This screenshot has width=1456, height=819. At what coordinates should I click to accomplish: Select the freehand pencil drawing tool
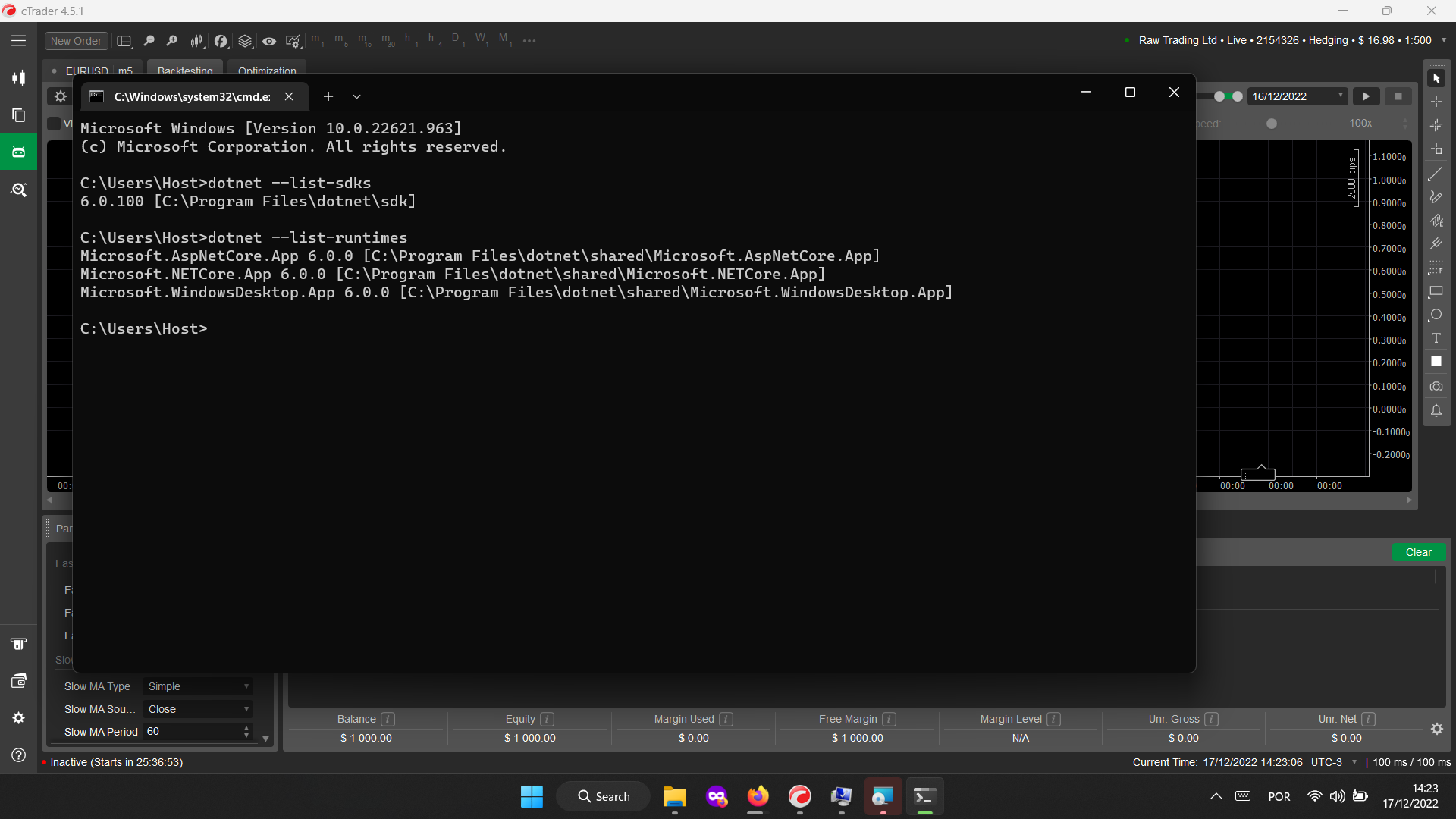pyautogui.click(x=1436, y=197)
